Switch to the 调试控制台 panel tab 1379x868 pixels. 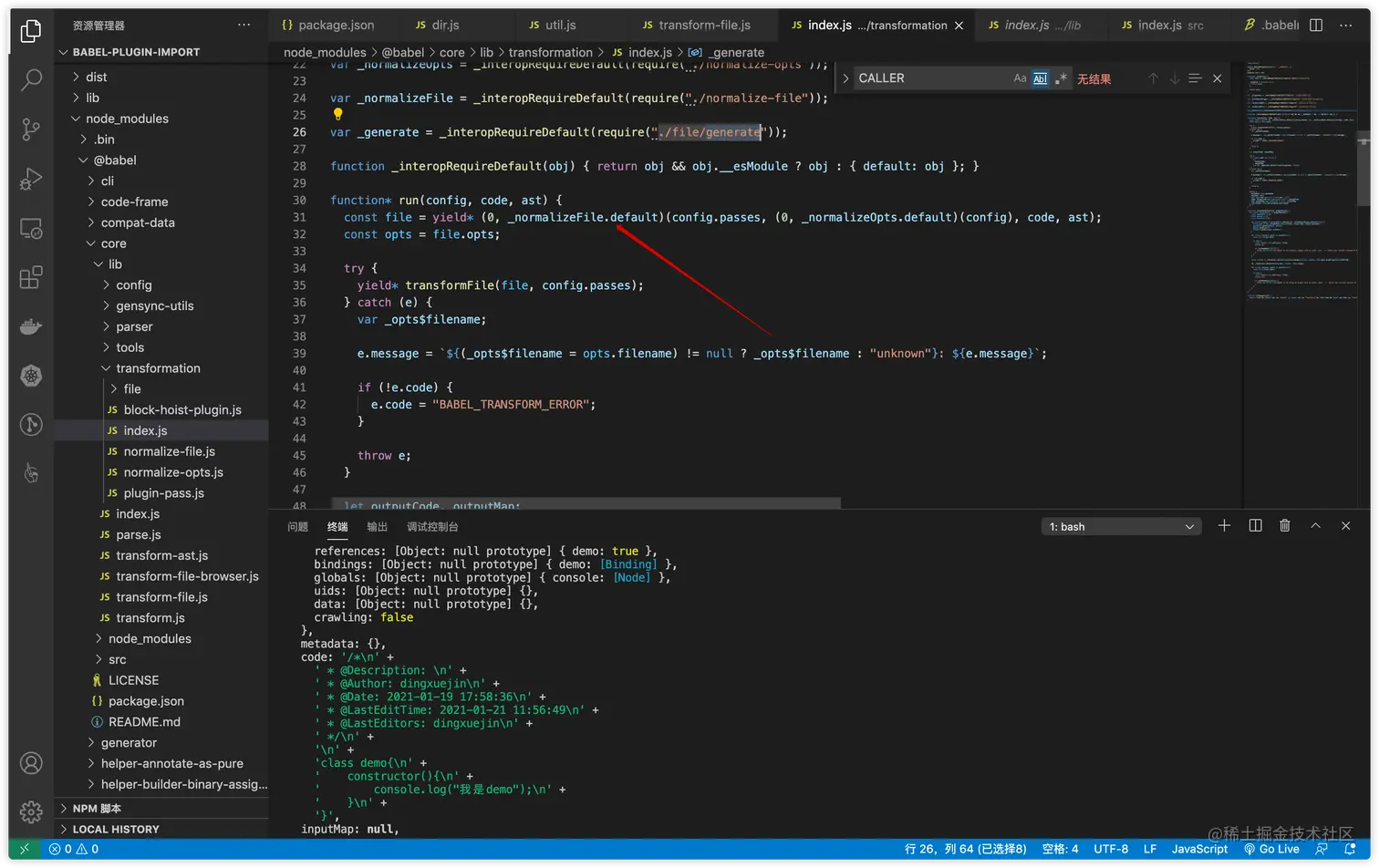click(432, 527)
